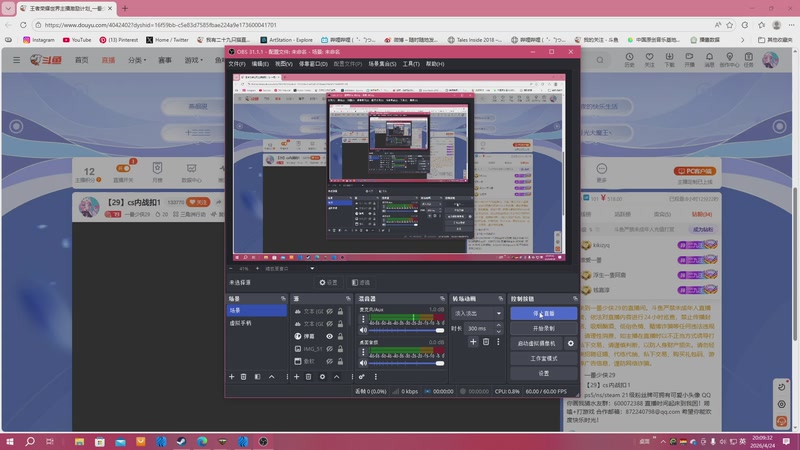The width and height of the screenshot is (800, 450).
Task: Show second 文本 source via eye
Action: coord(330,324)
